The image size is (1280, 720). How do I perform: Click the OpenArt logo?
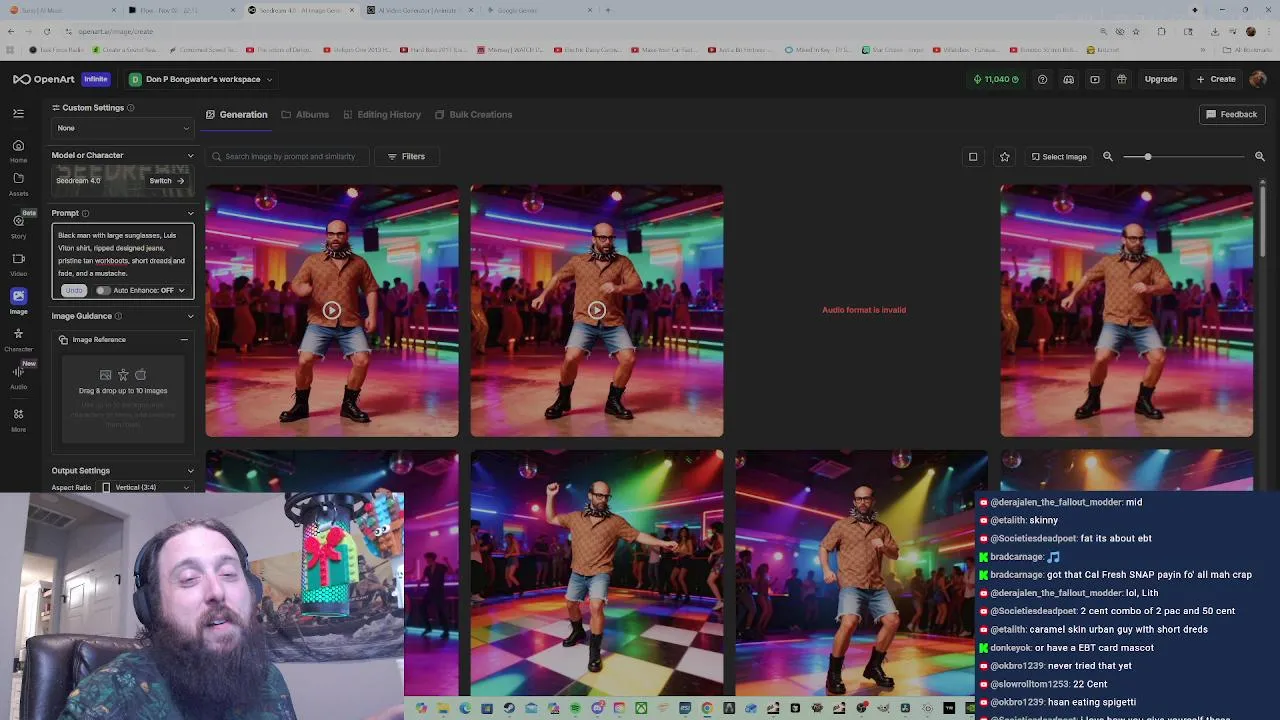pyautogui.click(x=45, y=79)
